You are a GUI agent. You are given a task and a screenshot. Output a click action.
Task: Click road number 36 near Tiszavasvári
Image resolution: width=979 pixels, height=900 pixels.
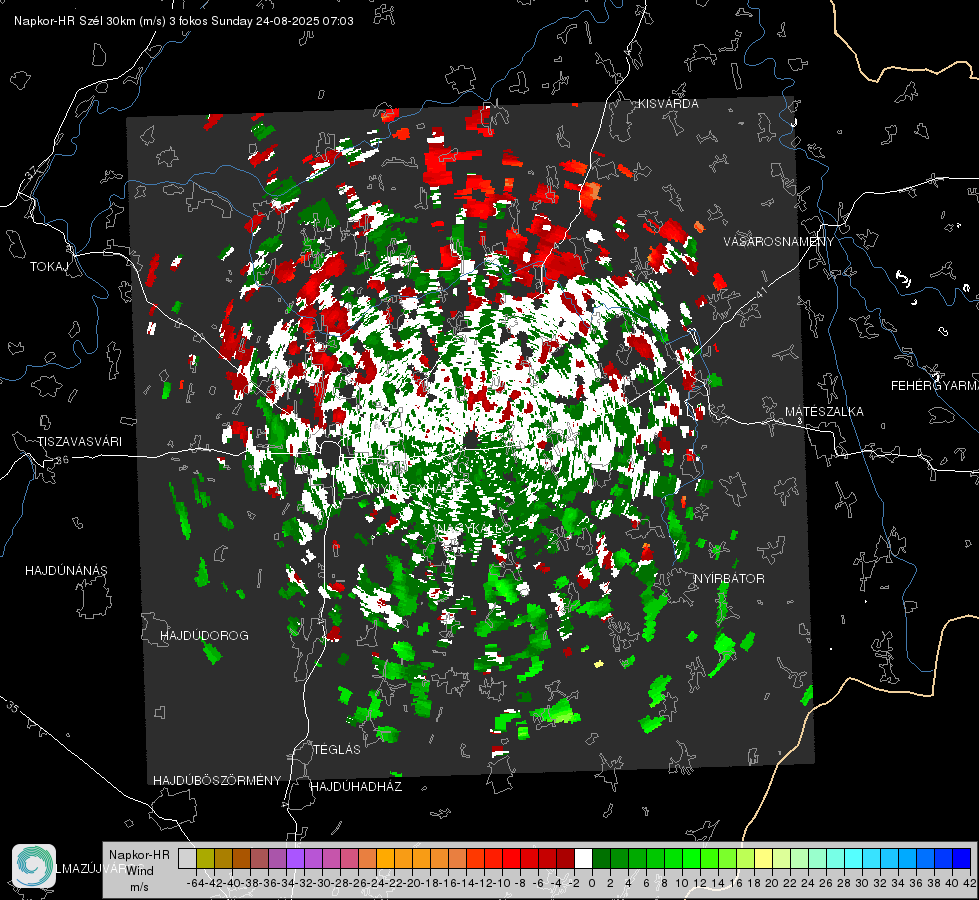click(62, 460)
